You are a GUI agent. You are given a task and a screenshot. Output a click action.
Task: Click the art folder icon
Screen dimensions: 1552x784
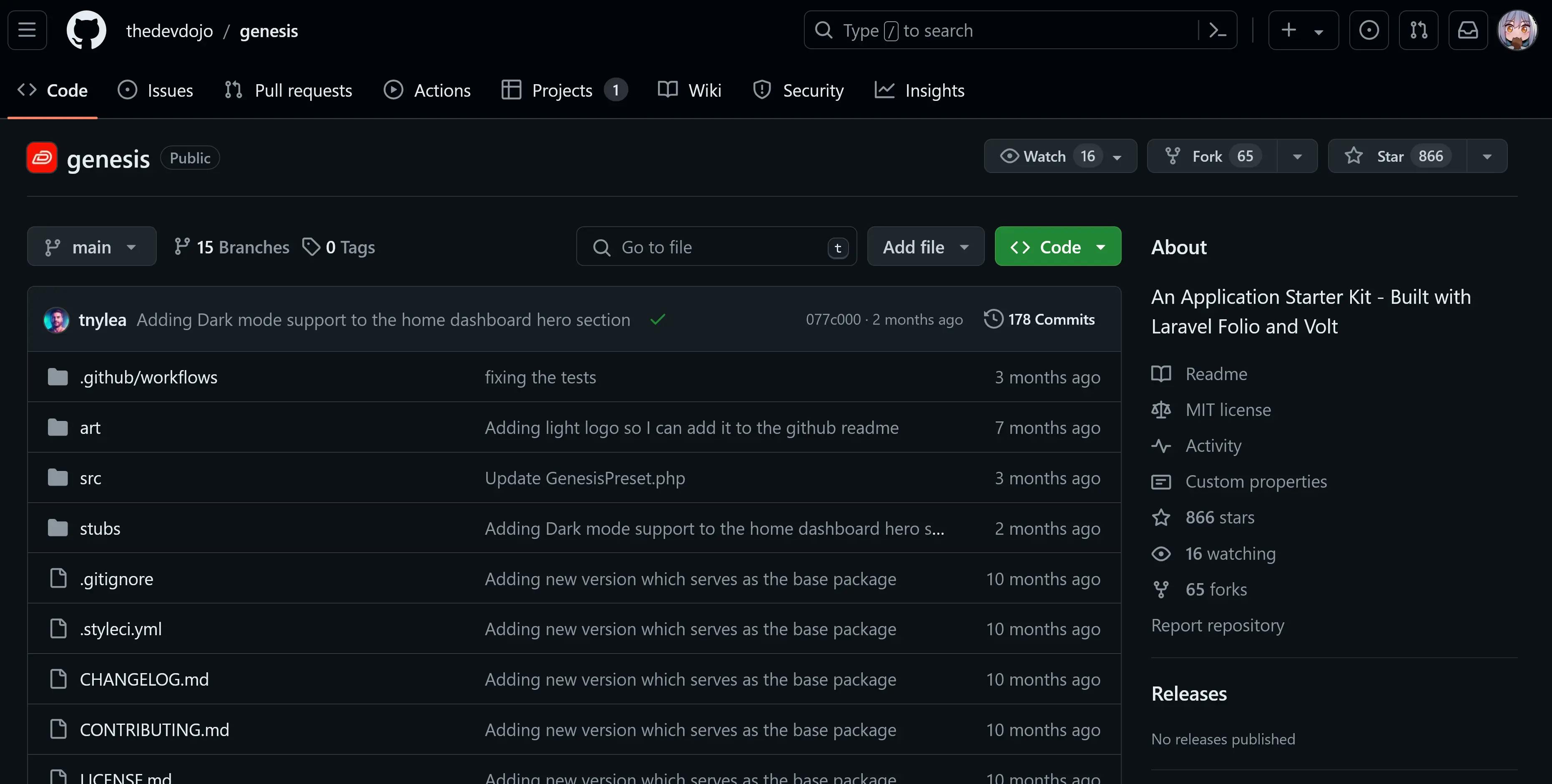click(x=58, y=428)
